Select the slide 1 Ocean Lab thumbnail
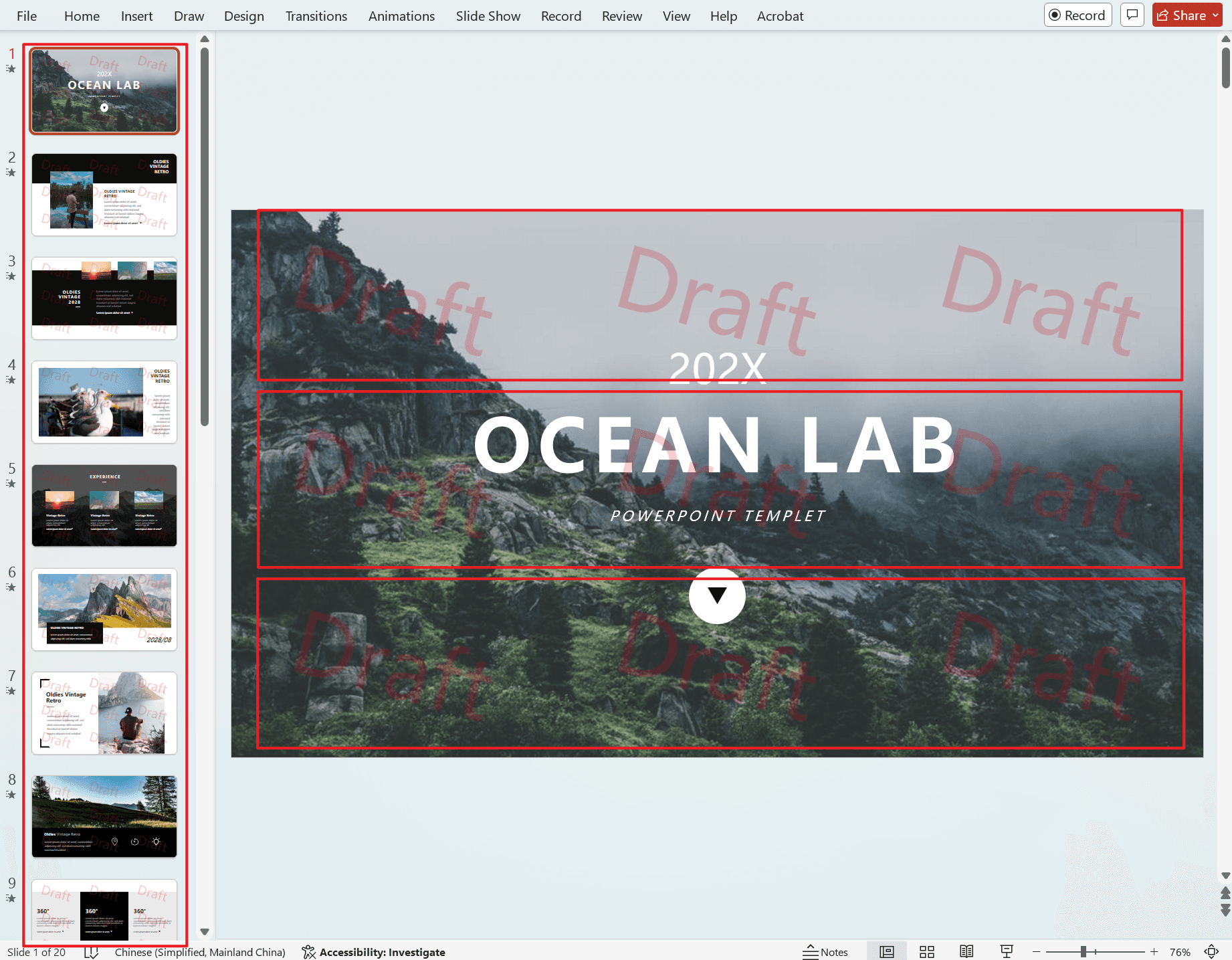Viewport: 1232px width, 960px height. point(104,90)
